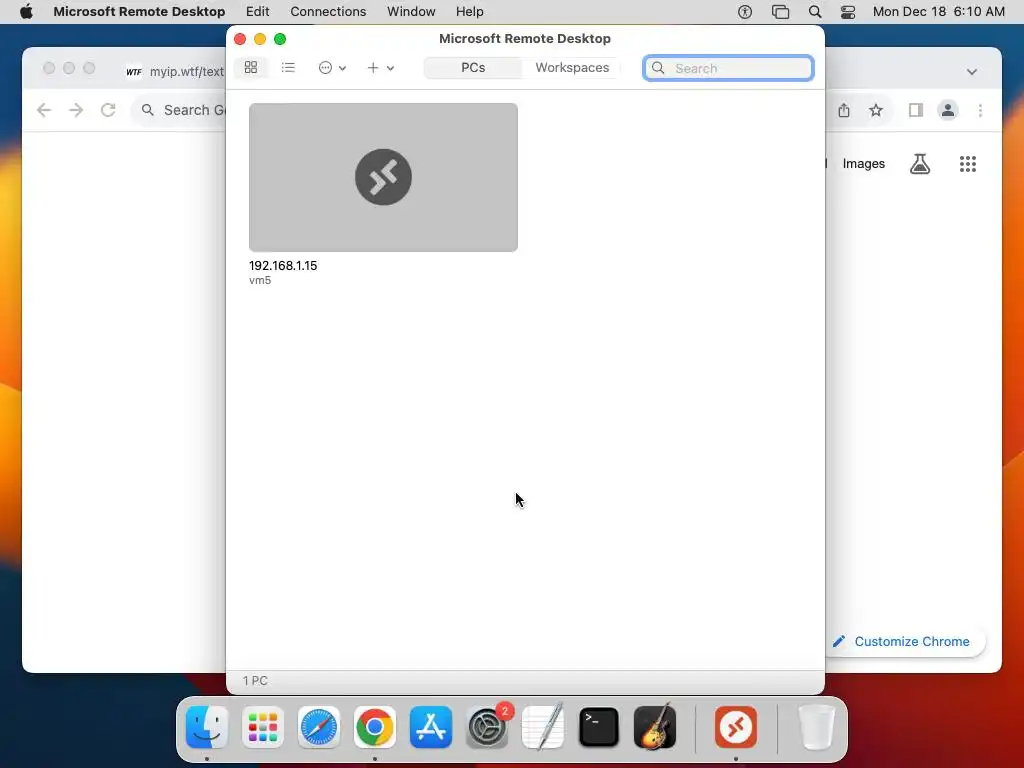Viewport: 1024px width, 768px height.
Task: Click Chrome's back arrow button
Action: [x=44, y=110]
